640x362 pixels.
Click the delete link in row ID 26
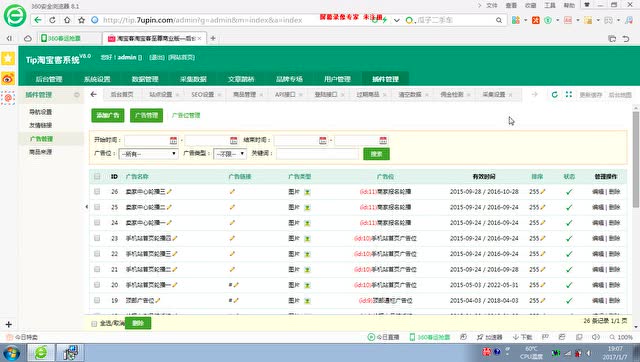[615, 191]
